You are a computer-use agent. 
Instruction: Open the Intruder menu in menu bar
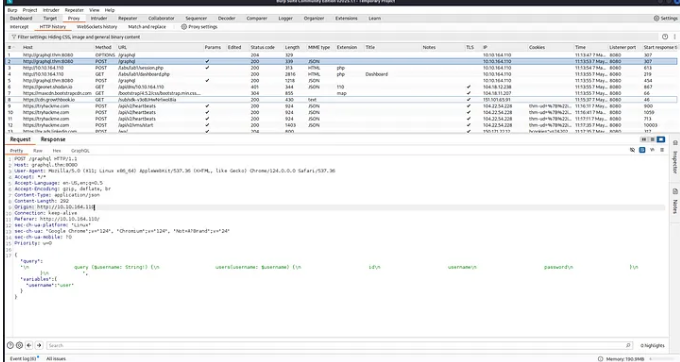[51, 10]
